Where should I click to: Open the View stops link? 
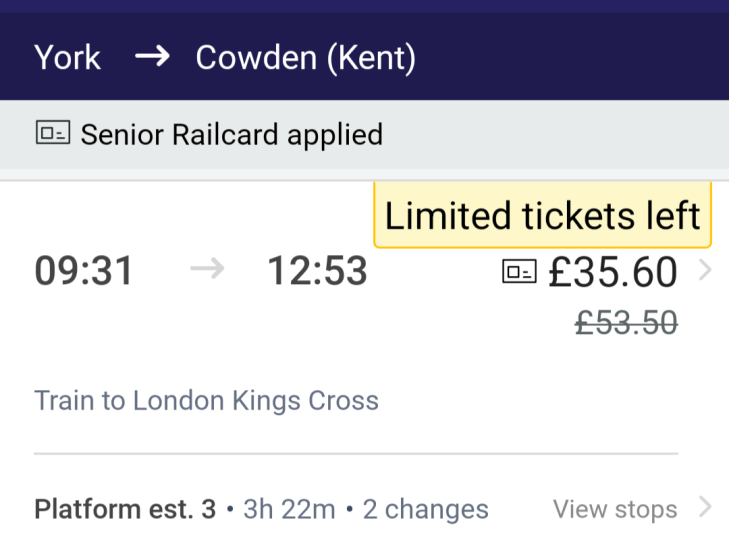tap(615, 509)
